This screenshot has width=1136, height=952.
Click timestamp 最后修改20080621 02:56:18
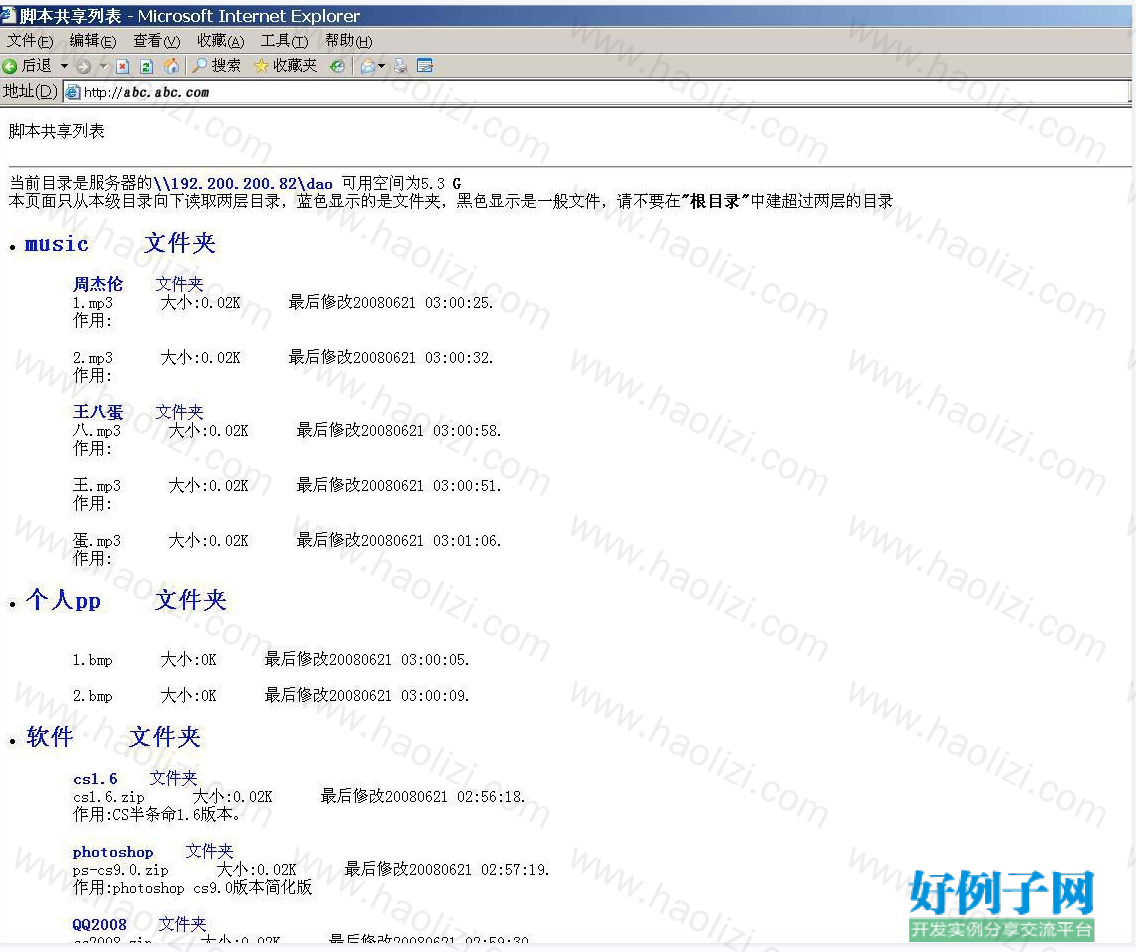pyautogui.click(x=423, y=797)
